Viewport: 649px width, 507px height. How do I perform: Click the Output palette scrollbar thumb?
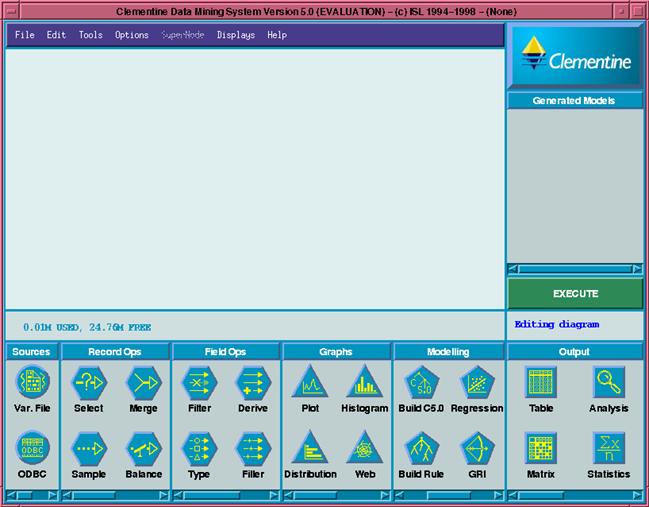point(541,495)
